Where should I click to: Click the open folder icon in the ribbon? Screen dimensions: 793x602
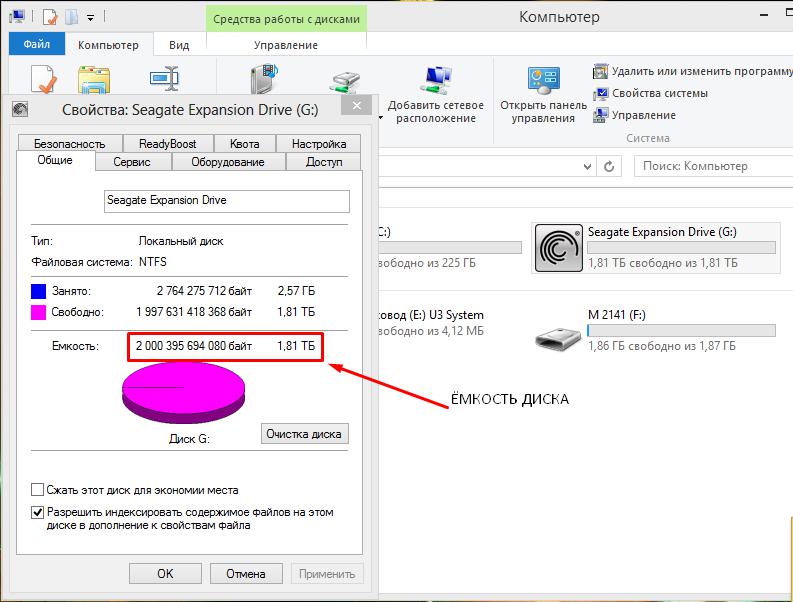(94, 80)
